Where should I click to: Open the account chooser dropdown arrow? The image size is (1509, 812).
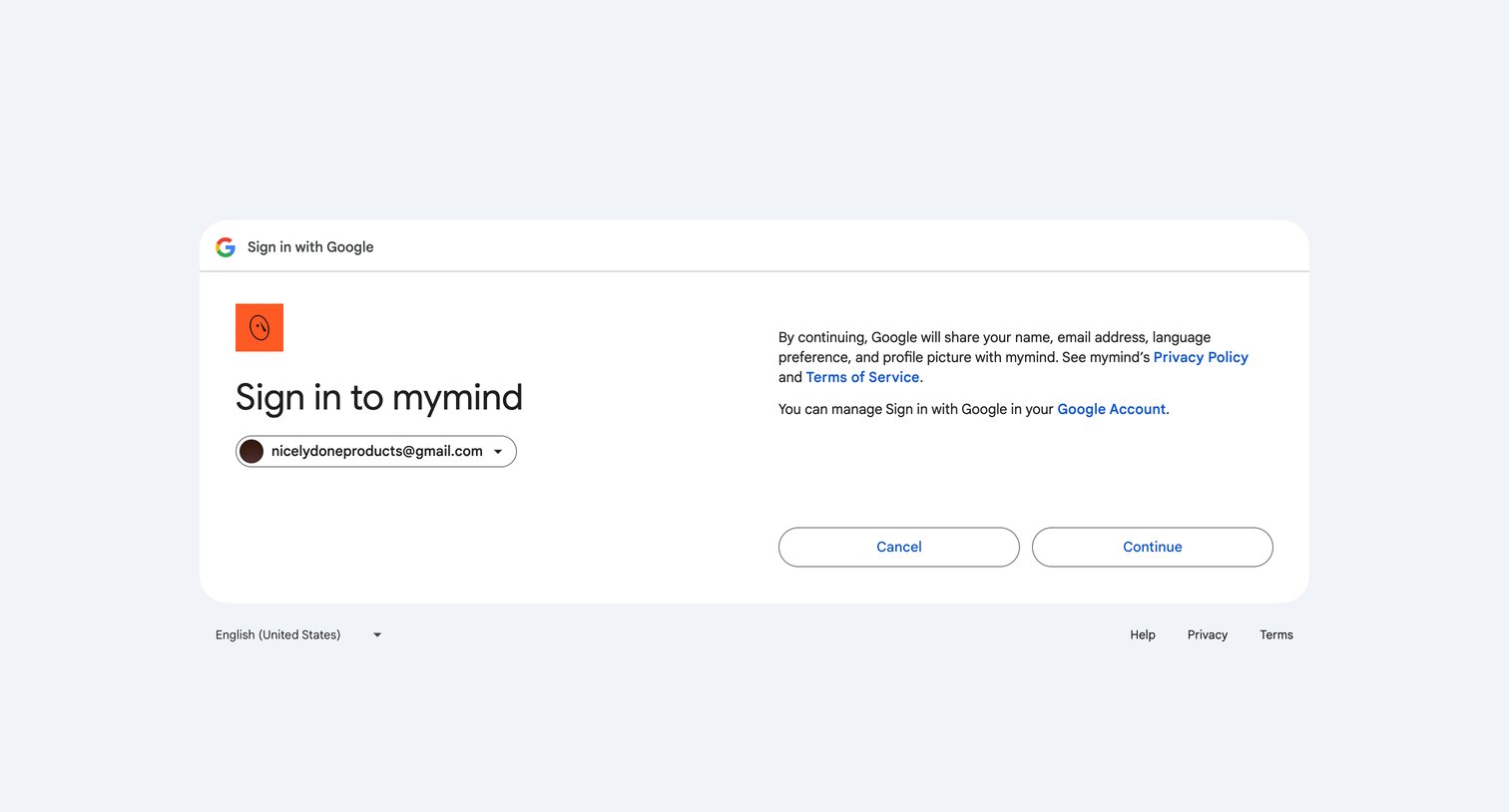point(498,452)
